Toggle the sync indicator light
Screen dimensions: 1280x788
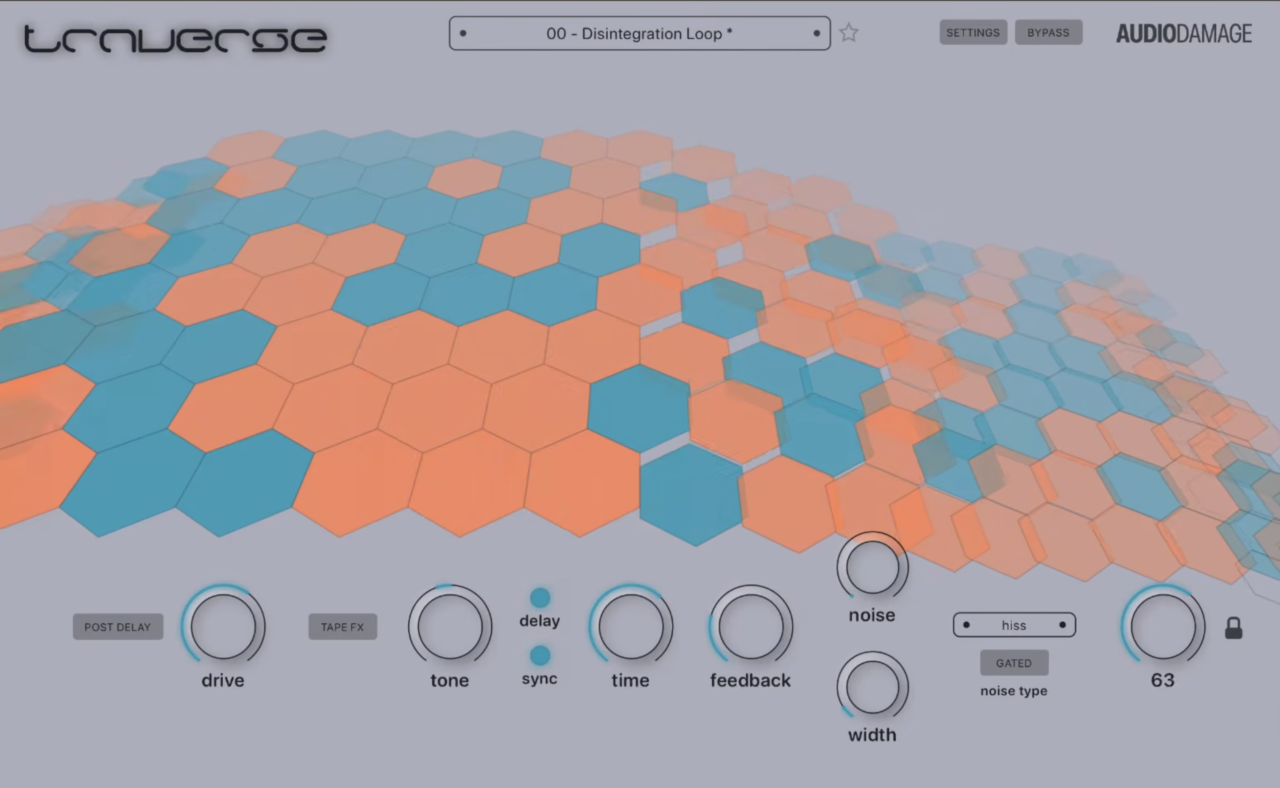(540, 656)
